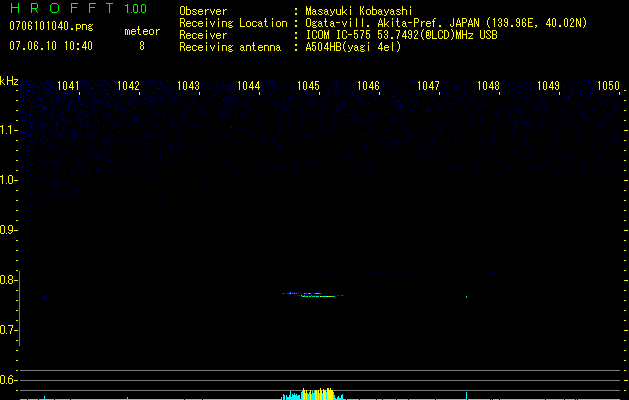Click the 'Receiver' field label
This screenshot has width=629, height=400.
tap(203, 35)
